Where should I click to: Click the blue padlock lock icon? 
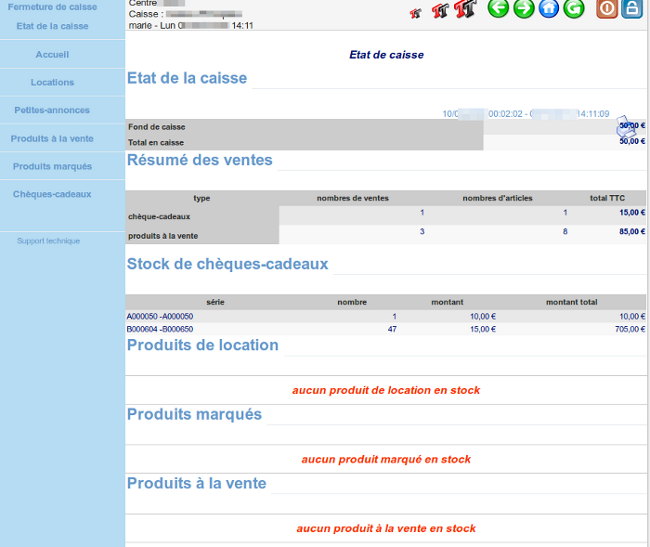(631, 9)
